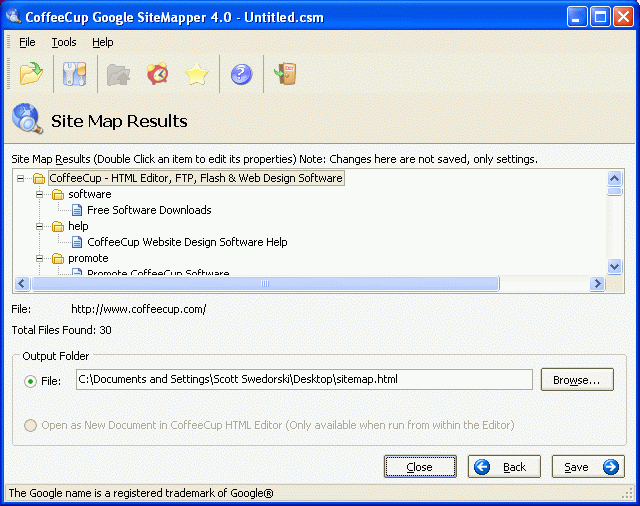Collapse the CoffeeCup root tree node
Viewport: 640px width, 506px height.
click(x=20, y=178)
